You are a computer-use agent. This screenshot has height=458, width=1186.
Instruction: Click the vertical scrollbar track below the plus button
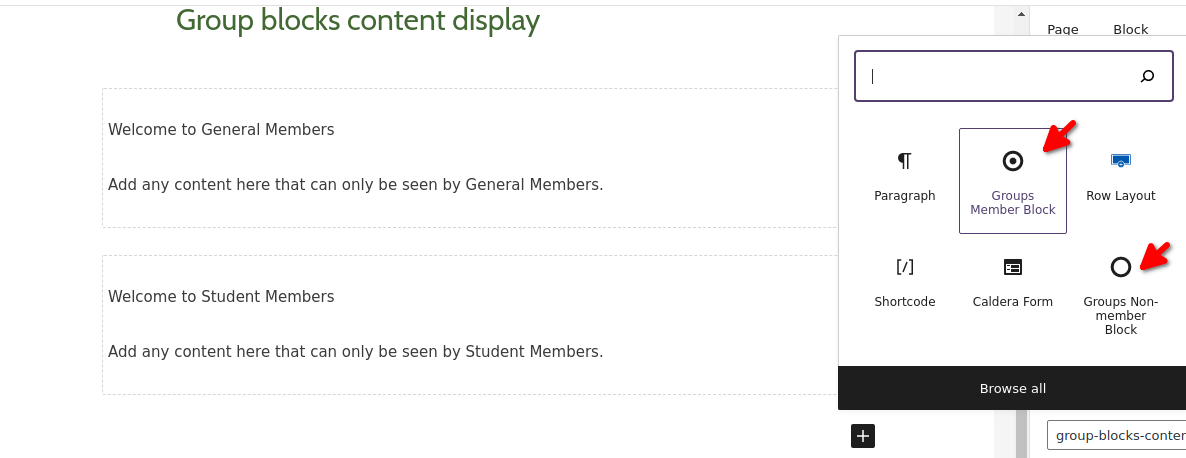(x=1021, y=435)
